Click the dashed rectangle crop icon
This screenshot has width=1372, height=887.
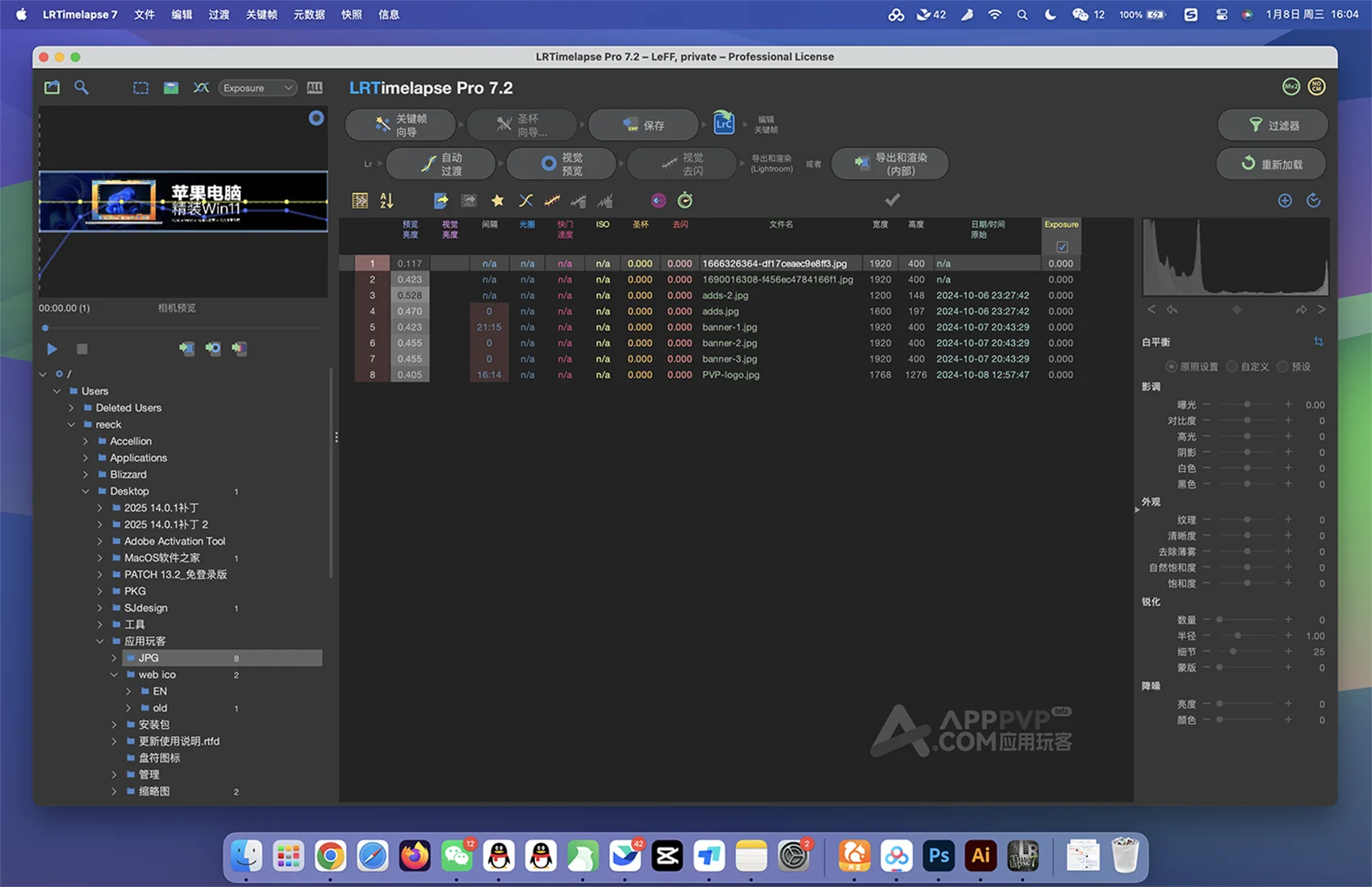(140, 88)
